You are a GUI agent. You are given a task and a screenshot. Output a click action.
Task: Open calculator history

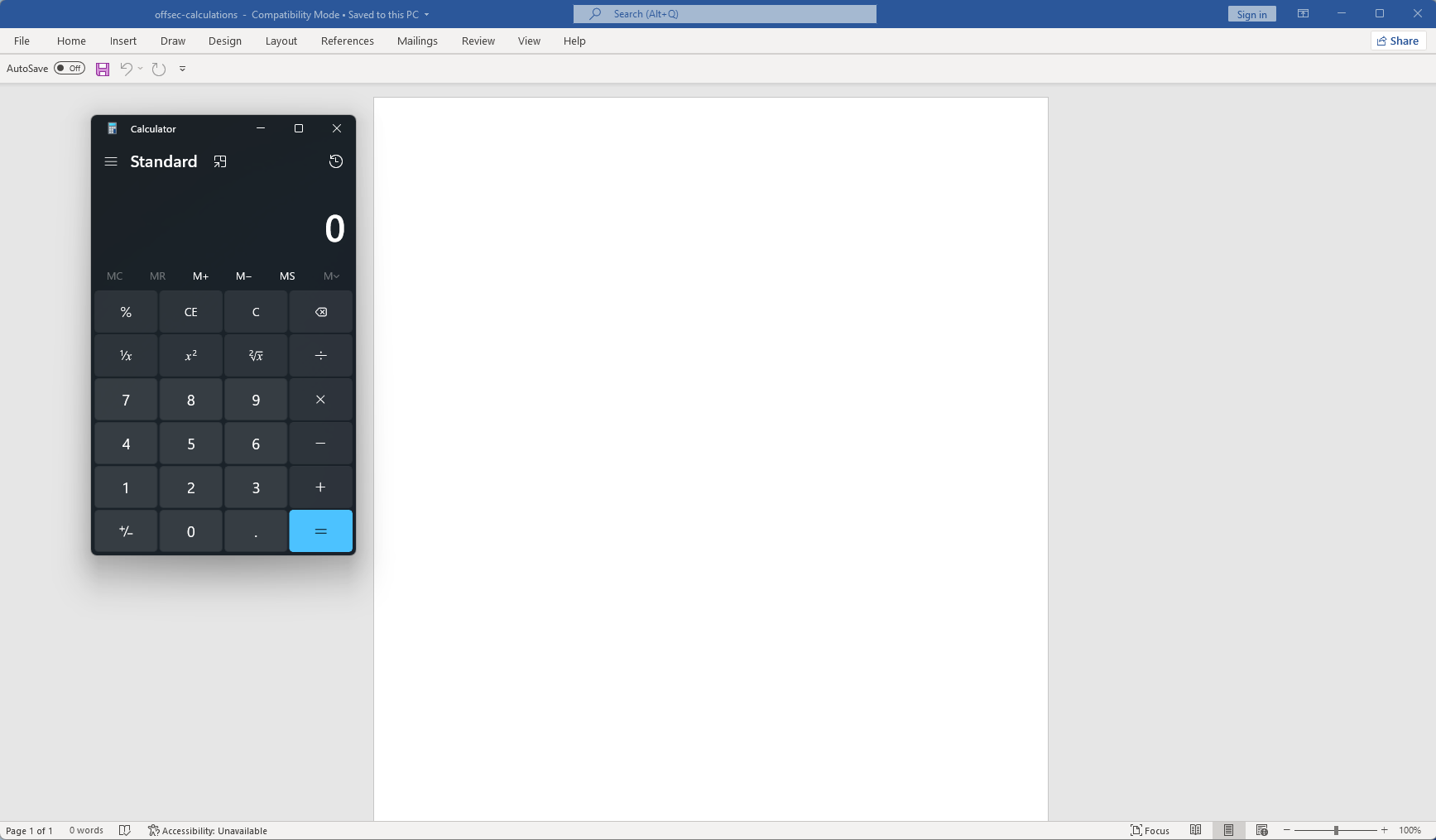pos(335,161)
